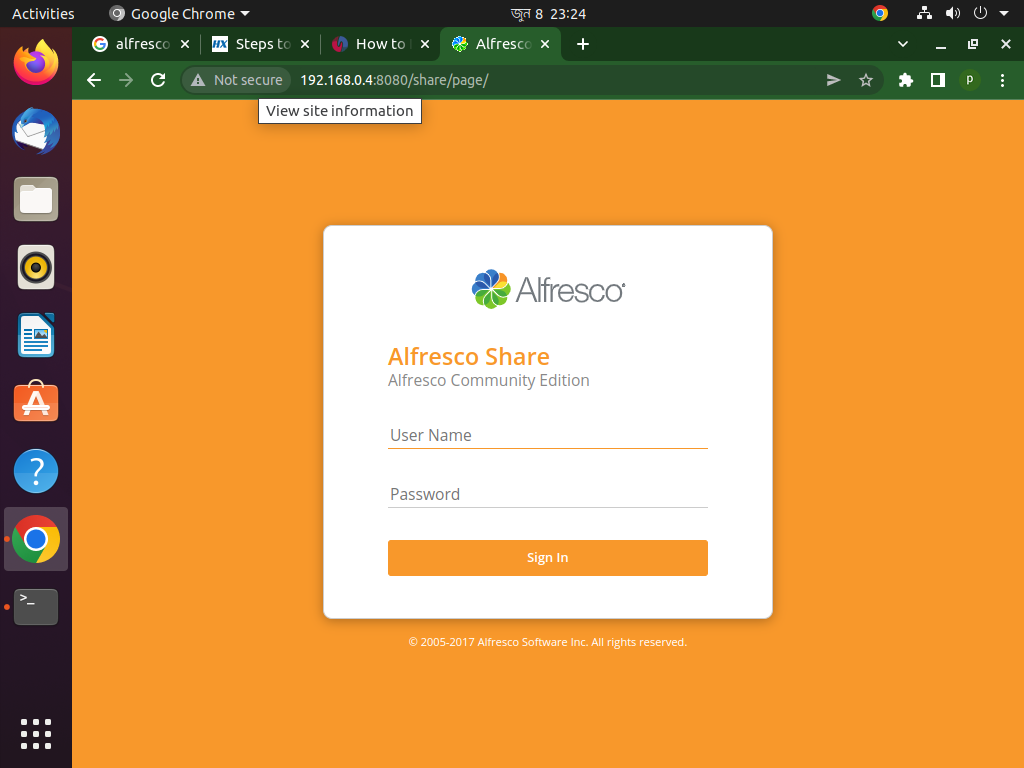Expand the system menu arrow
1024x768 pixels.
coord(1004,13)
